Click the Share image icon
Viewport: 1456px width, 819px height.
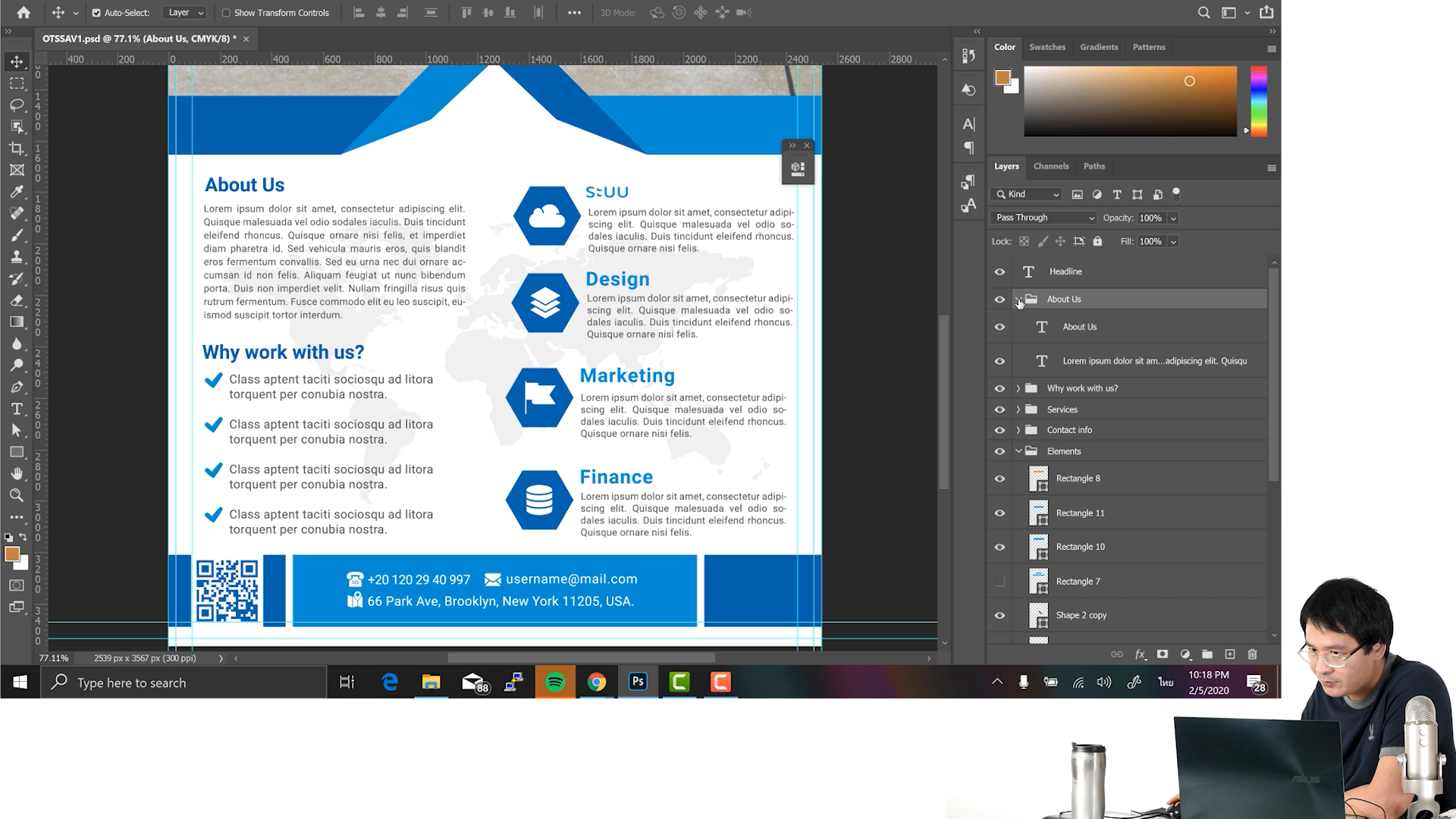[1266, 12]
